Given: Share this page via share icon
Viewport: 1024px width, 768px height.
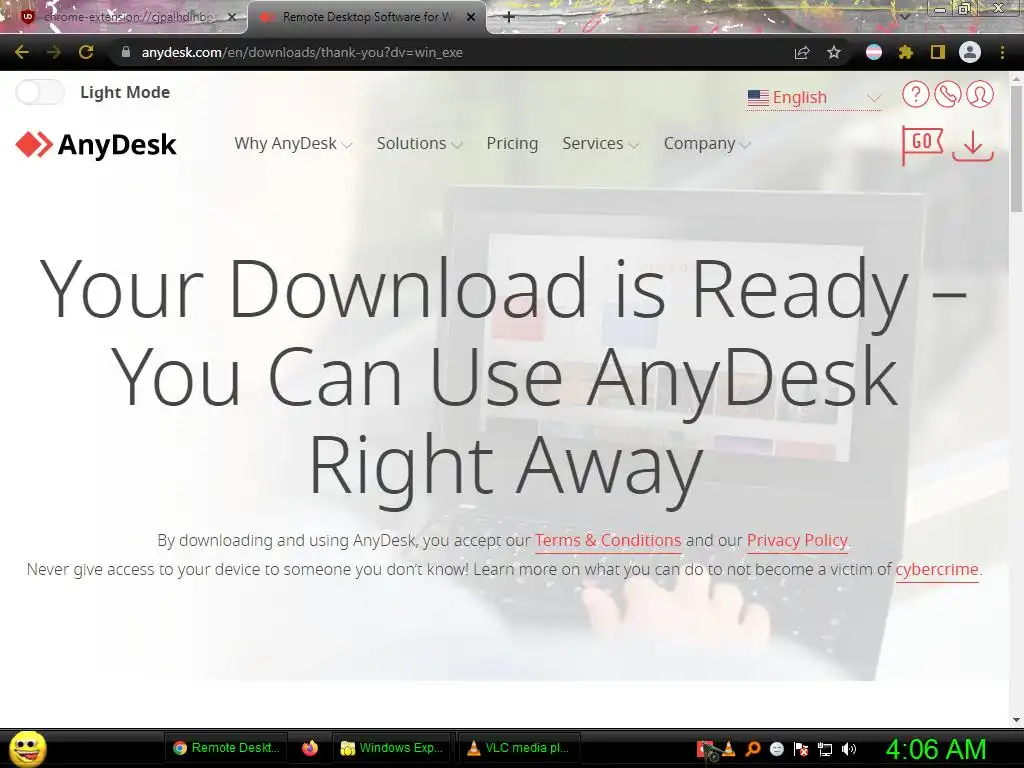Looking at the screenshot, I should (802, 52).
